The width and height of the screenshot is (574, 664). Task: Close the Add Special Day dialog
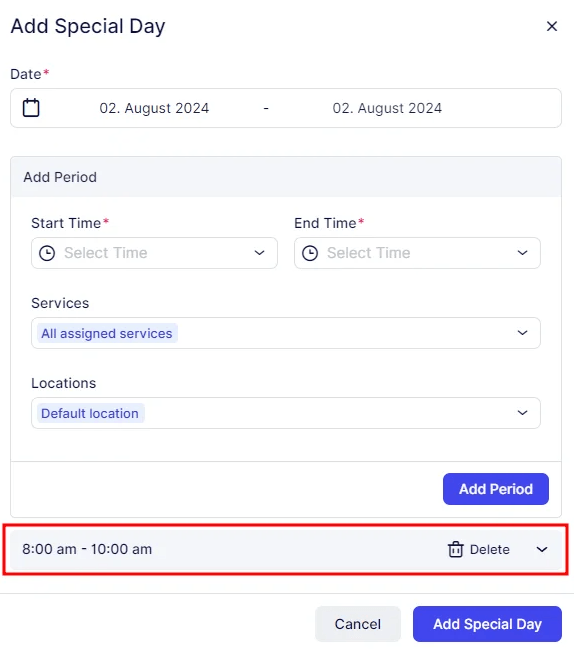click(x=552, y=26)
